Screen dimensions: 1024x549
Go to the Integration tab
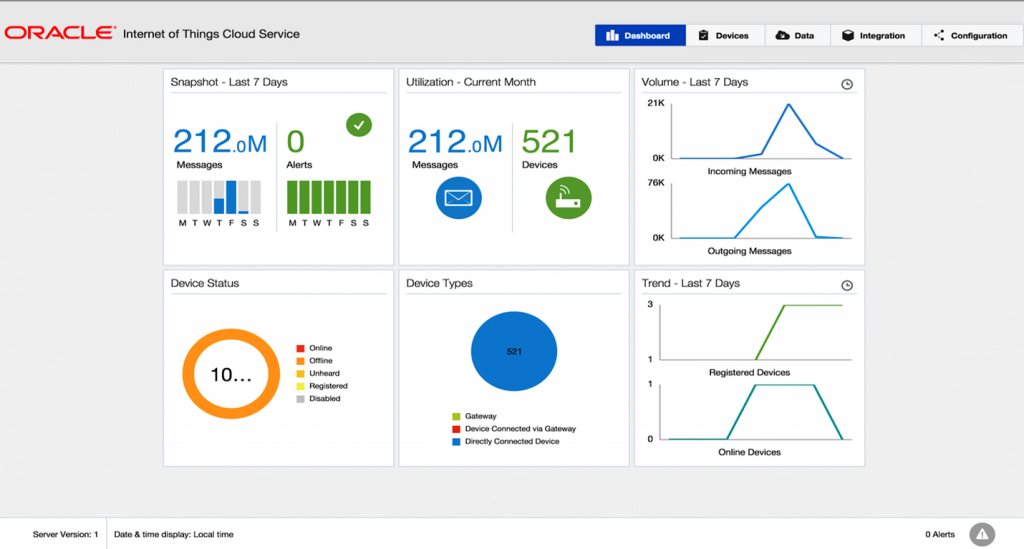pos(876,35)
